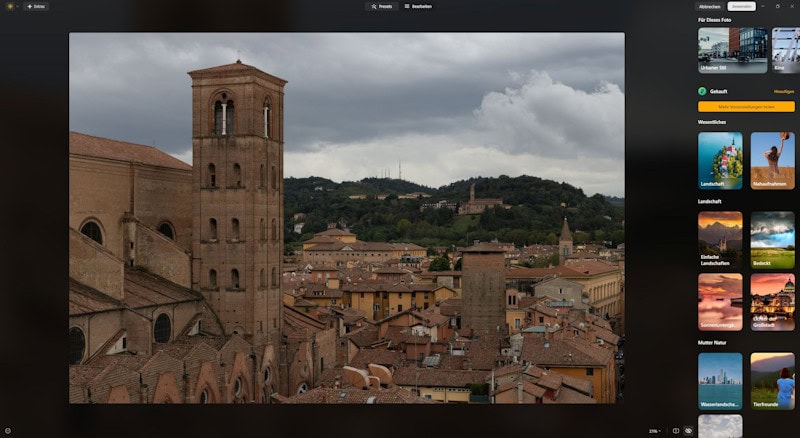The height and width of the screenshot is (438, 800).
Task: Open the Luminar logo menu
Action: pyautogui.click(x=10, y=6)
